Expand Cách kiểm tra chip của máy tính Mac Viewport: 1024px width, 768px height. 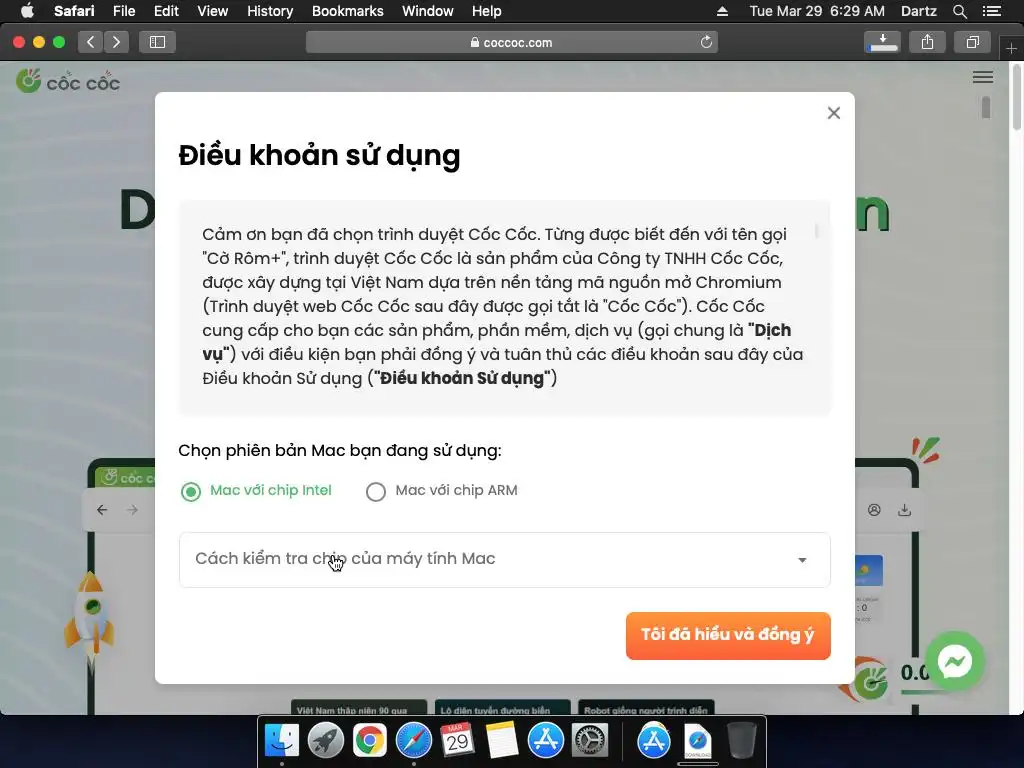pyautogui.click(x=504, y=560)
